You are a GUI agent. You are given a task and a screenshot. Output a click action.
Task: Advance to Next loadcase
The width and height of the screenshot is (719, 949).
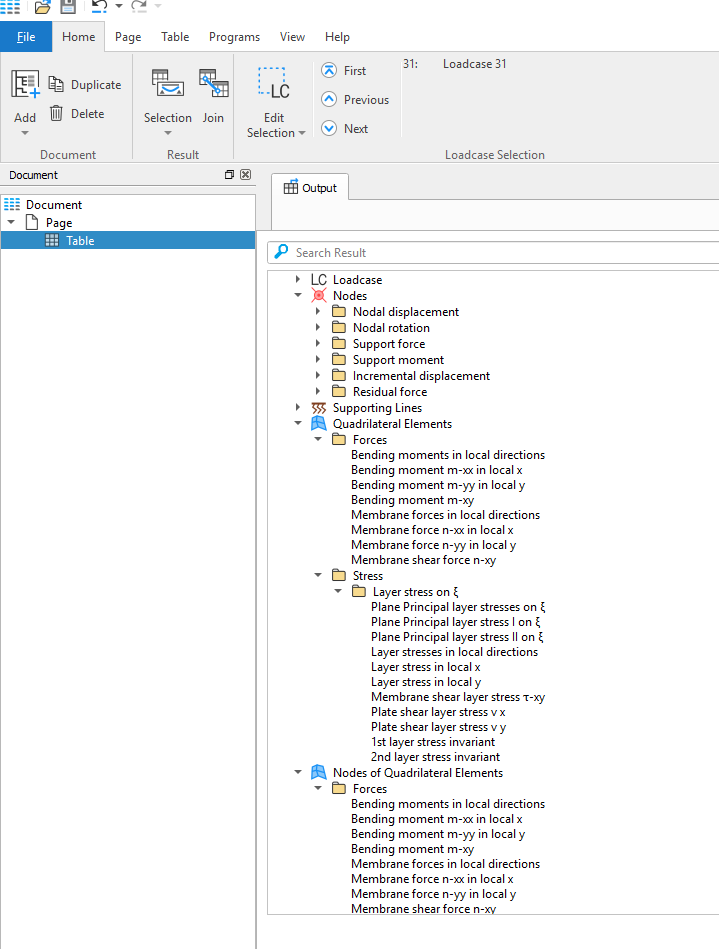coord(329,129)
